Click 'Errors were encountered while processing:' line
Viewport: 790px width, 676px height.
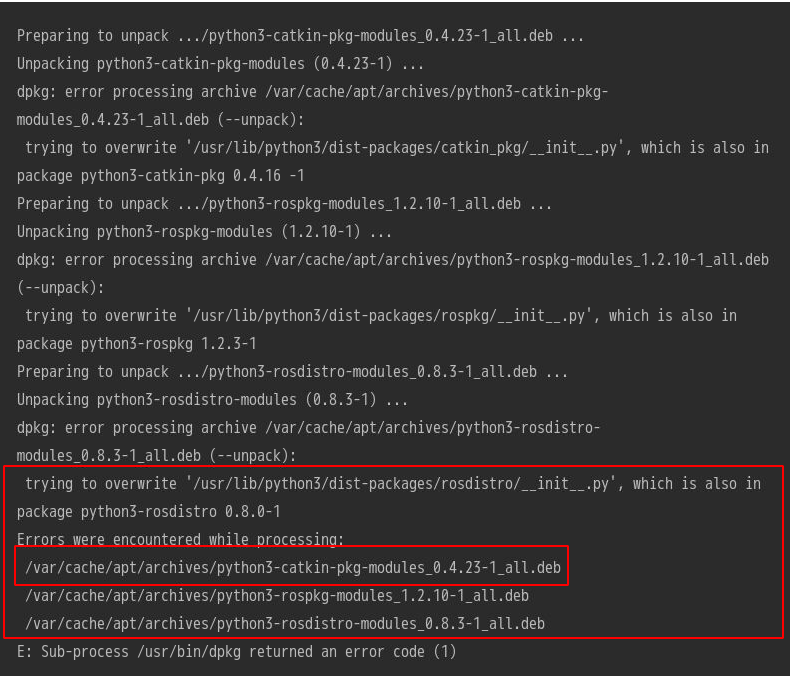click(x=180, y=539)
